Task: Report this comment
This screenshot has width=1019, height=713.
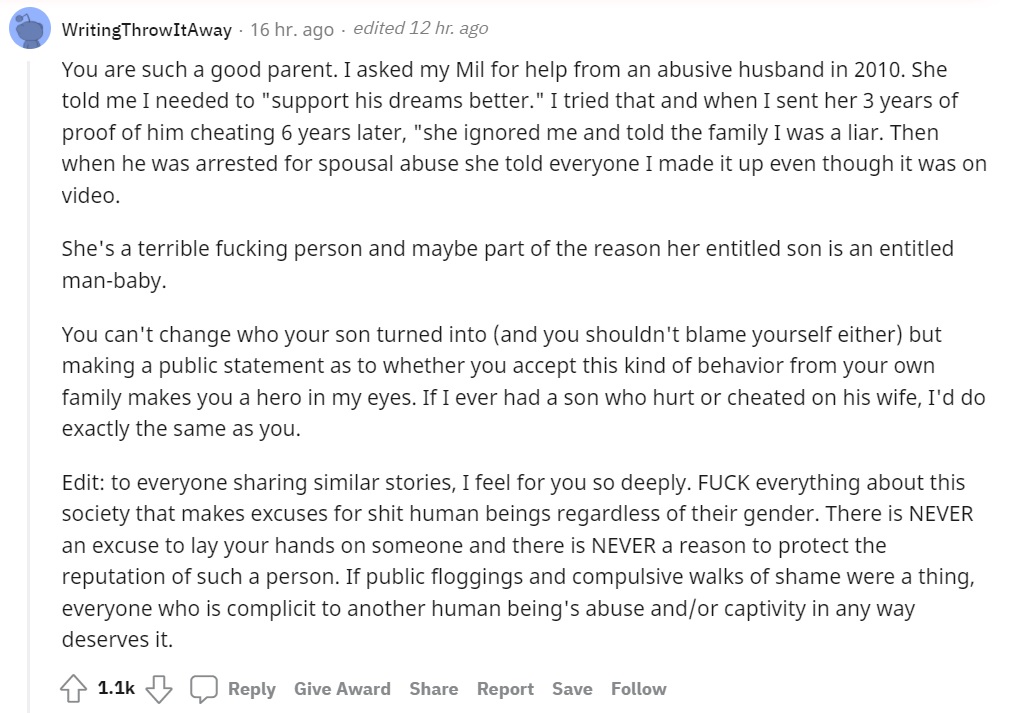Action: 505,689
